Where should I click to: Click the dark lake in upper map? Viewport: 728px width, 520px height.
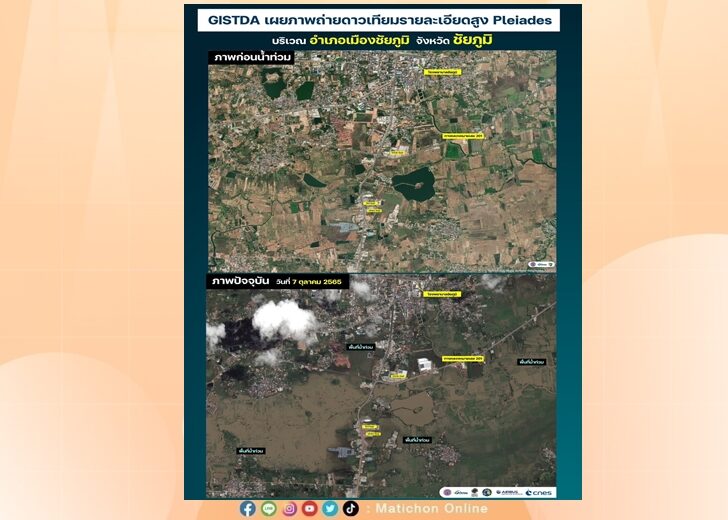coord(413,184)
